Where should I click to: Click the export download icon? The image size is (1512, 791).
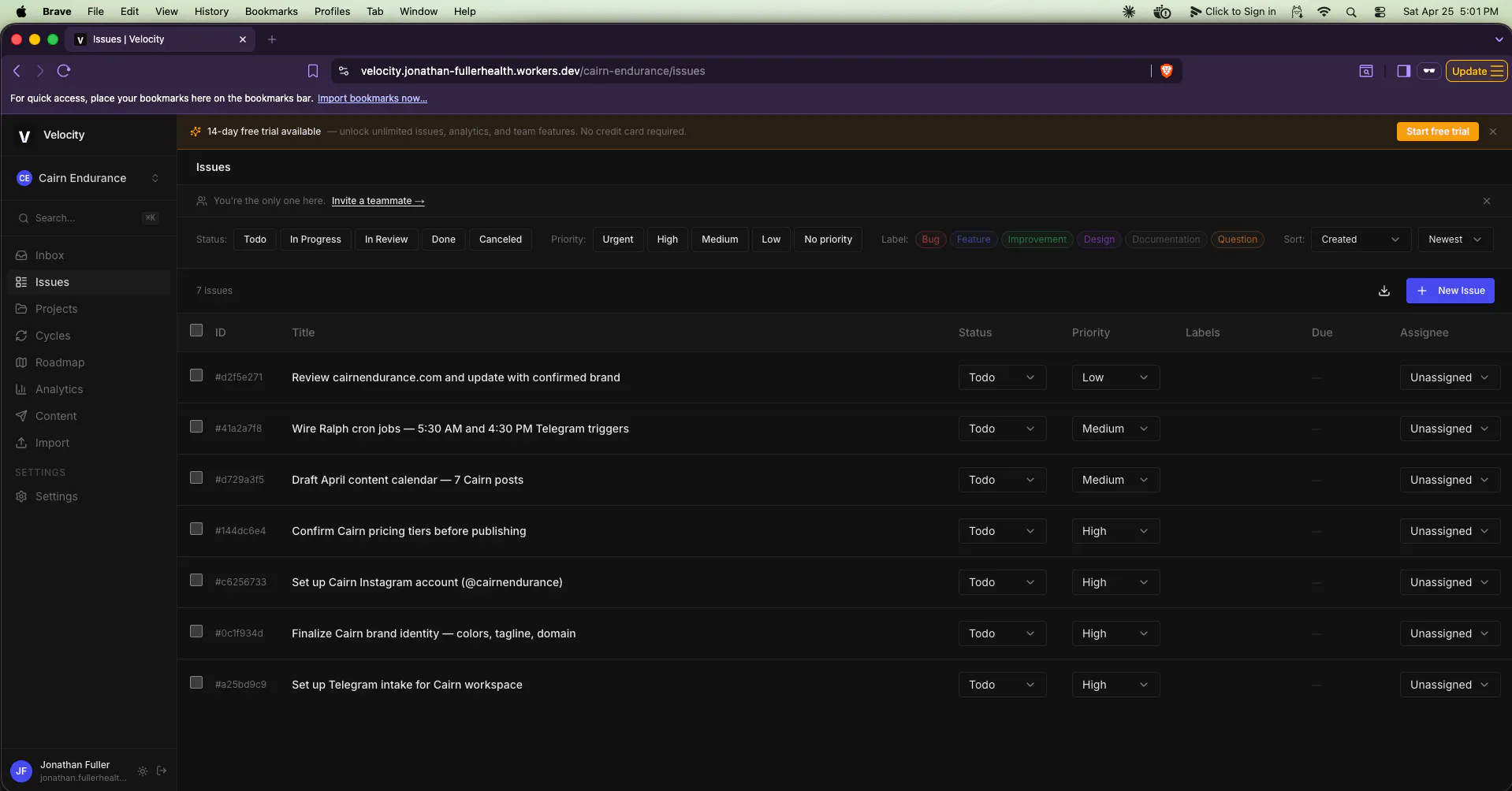pos(1384,291)
